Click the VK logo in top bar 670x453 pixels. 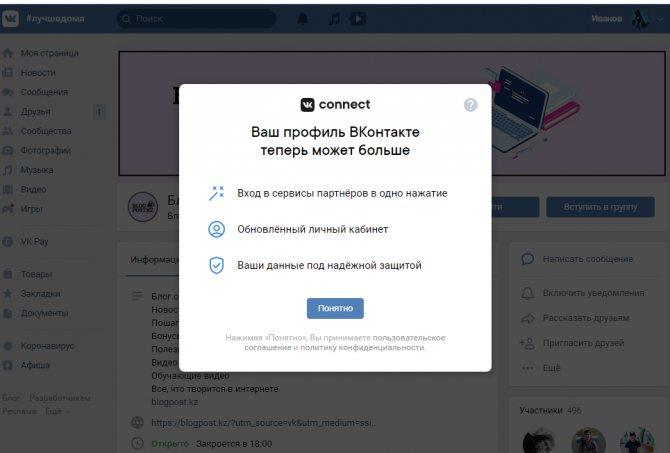click(x=10, y=18)
